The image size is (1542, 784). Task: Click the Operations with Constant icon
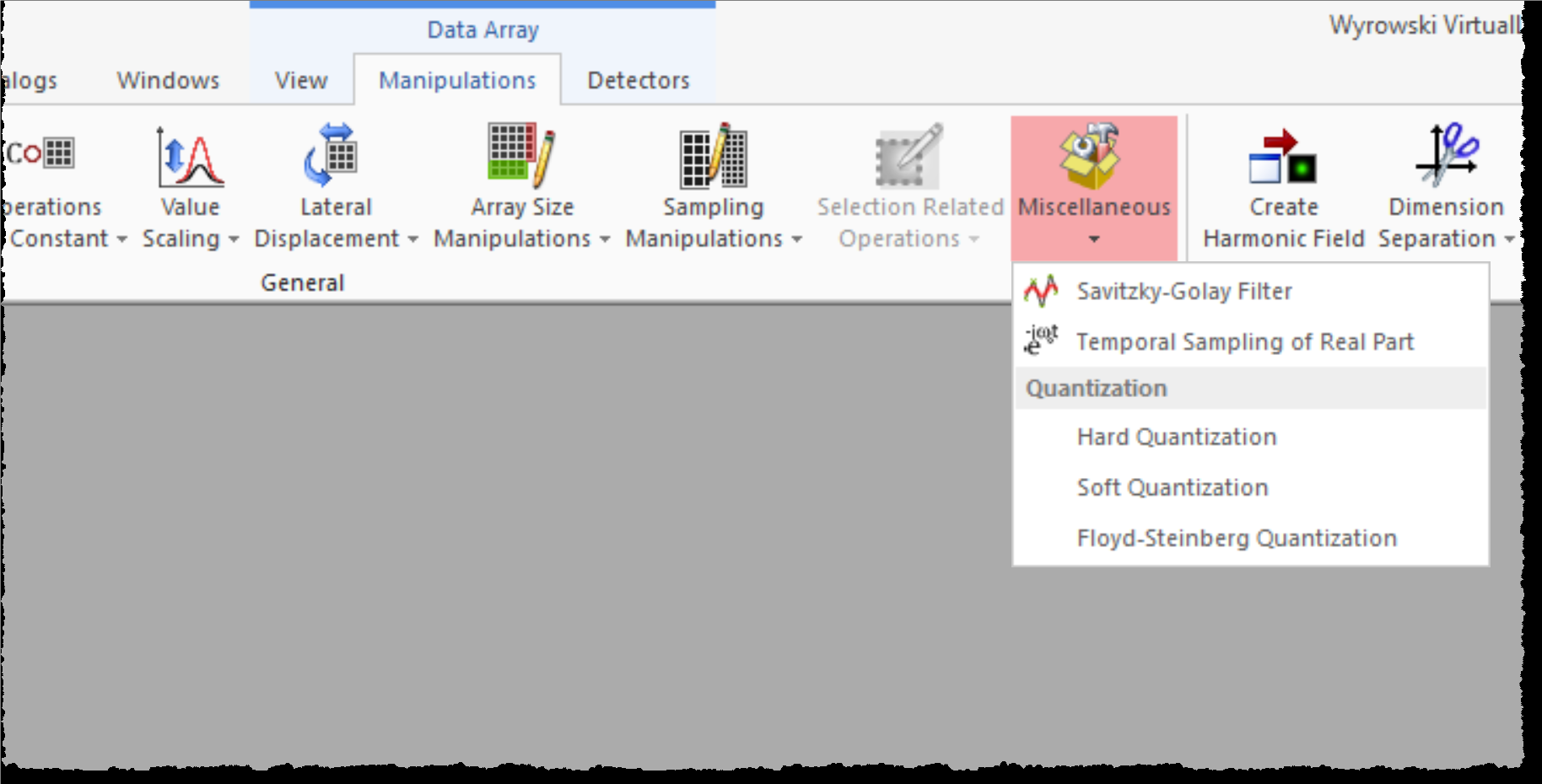coord(44,153)
